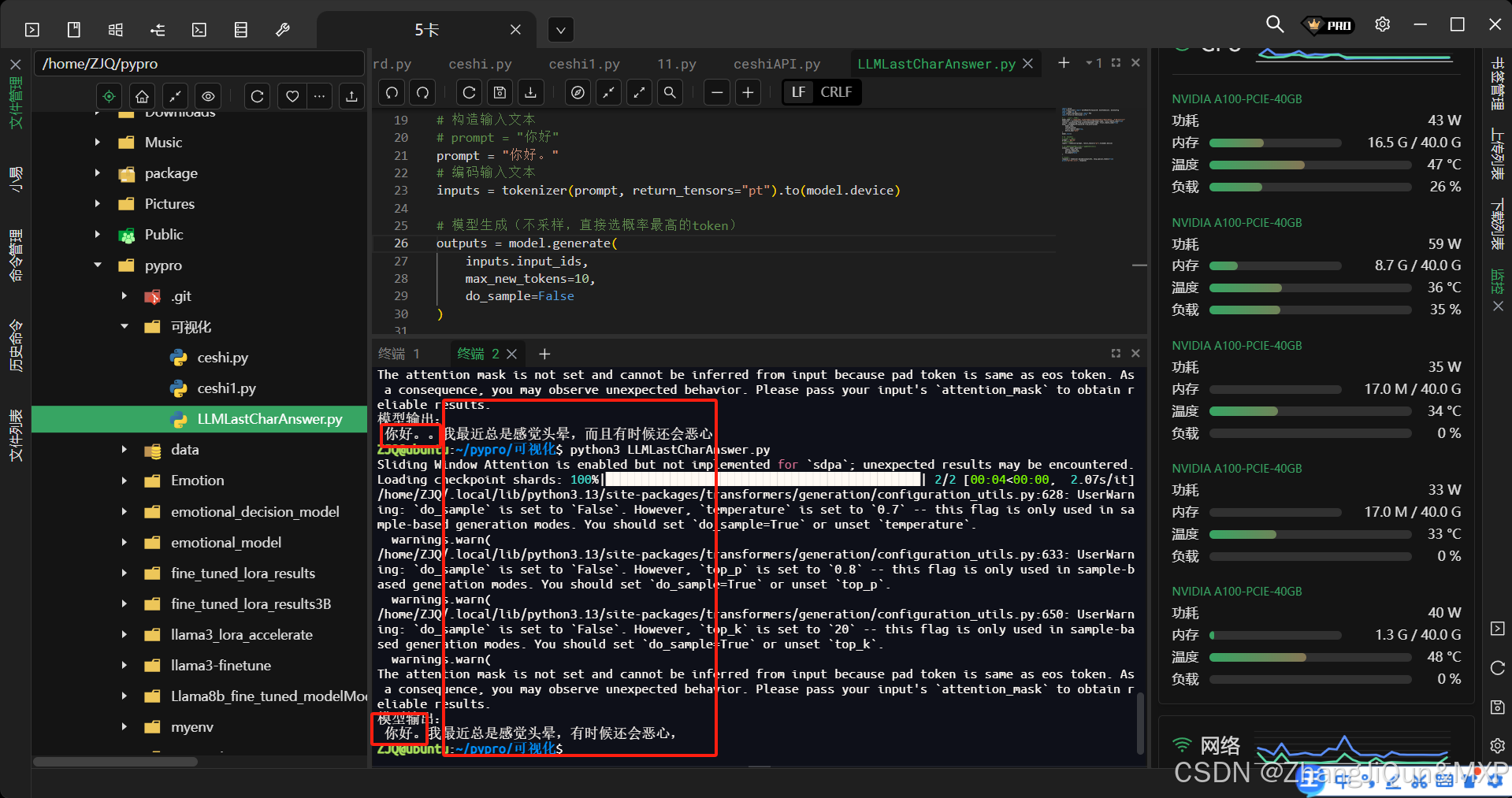1512x798 pixels.
Task: Go to home directory via house icon
Action: point(142,96)
